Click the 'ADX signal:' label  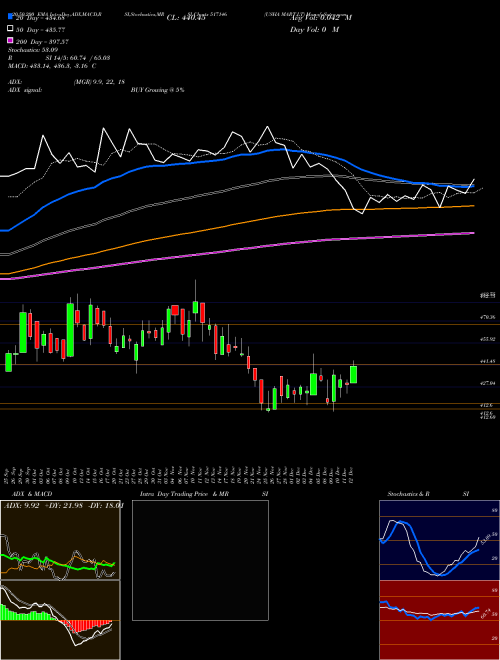click(x=25, y=90)
